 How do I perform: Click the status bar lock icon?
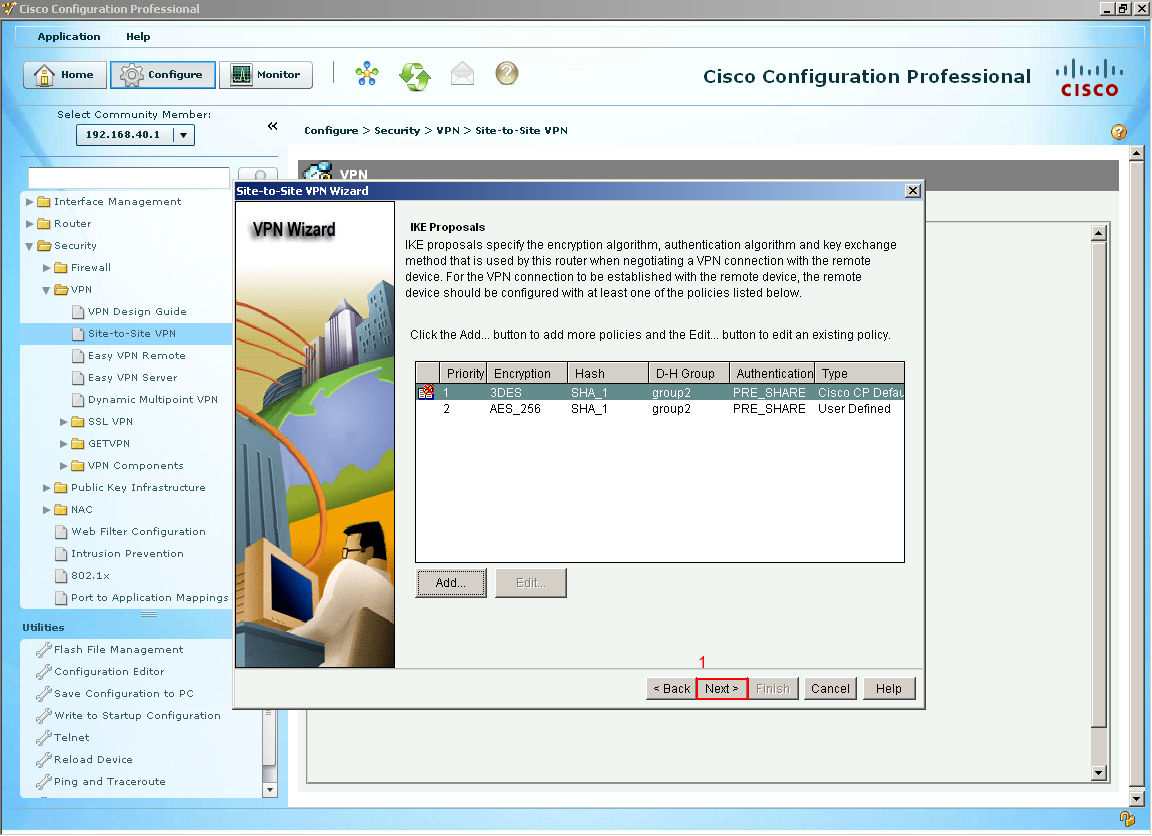point(1127,818)
